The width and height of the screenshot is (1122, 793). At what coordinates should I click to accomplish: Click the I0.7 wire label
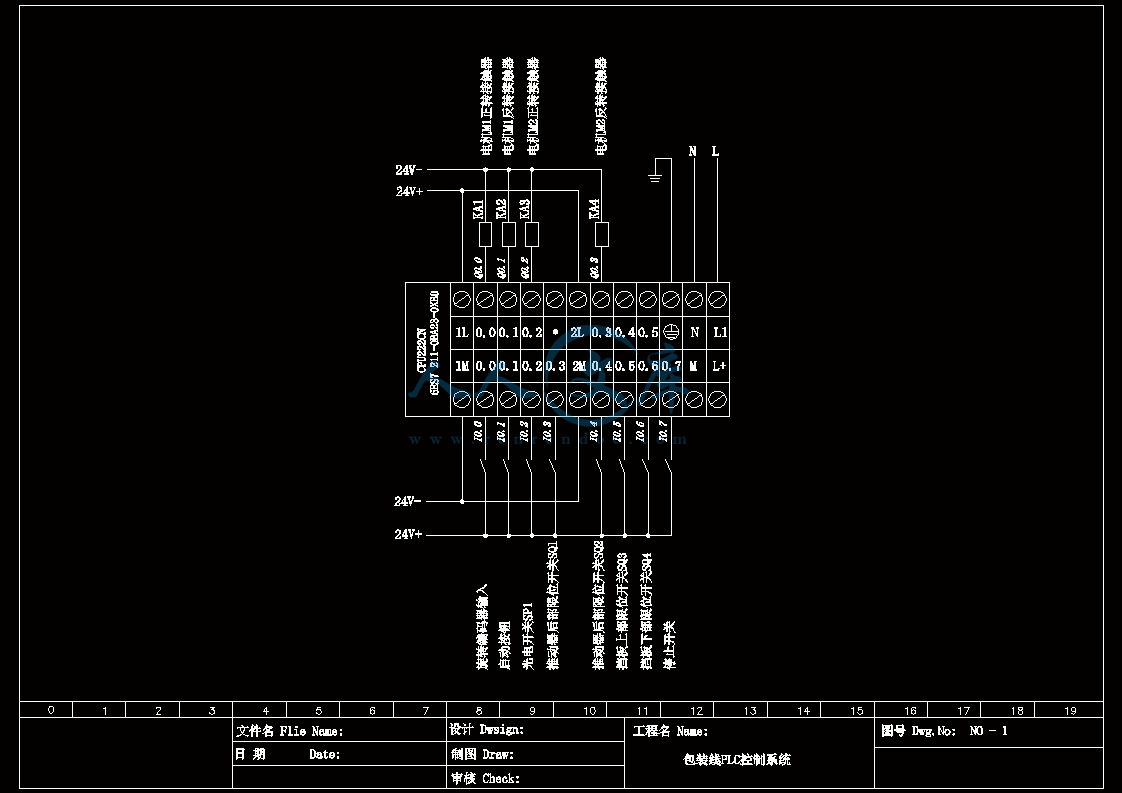coord(663,431)
